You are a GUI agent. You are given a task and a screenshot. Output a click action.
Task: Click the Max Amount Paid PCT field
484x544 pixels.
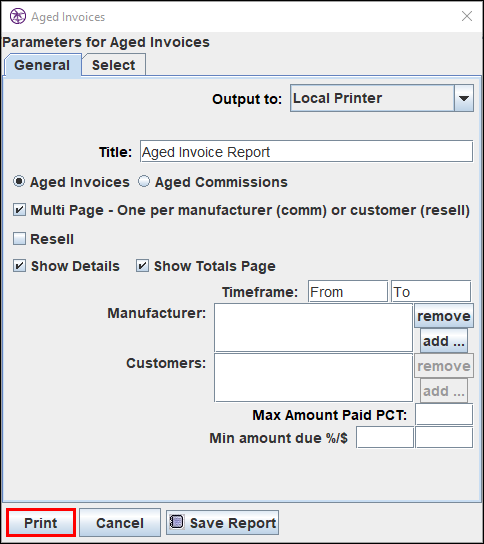pyautogui.click(x=444, y=414)
